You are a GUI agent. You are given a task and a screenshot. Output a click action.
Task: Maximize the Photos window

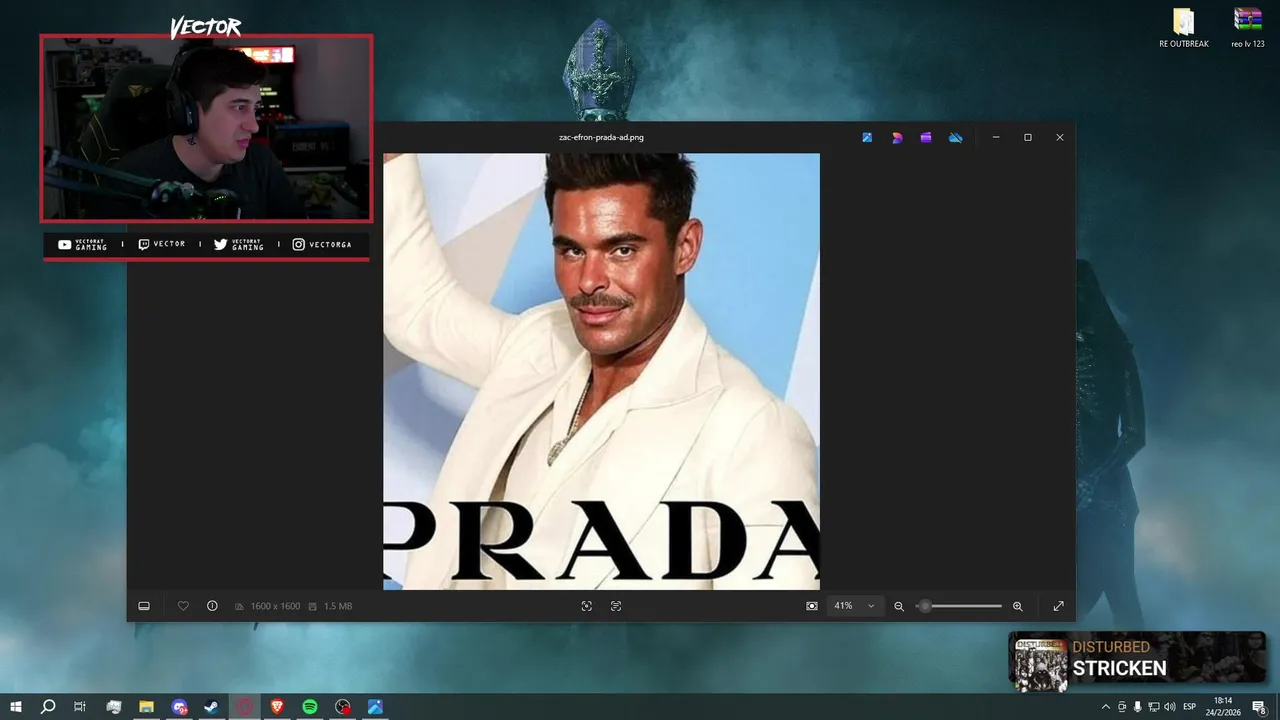1028,138
